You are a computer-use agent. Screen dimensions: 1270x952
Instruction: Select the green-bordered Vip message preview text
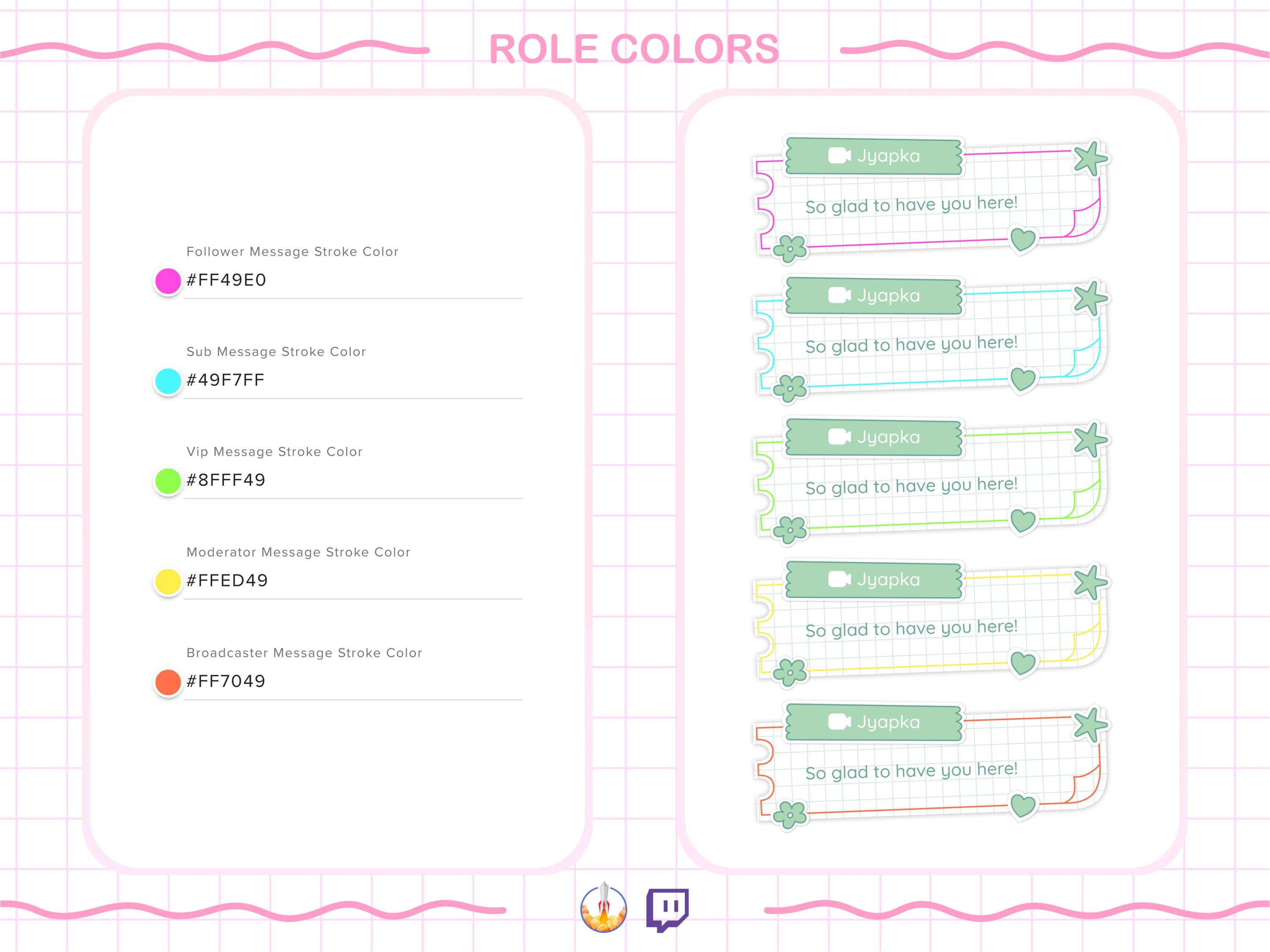[x=911, y=486]
